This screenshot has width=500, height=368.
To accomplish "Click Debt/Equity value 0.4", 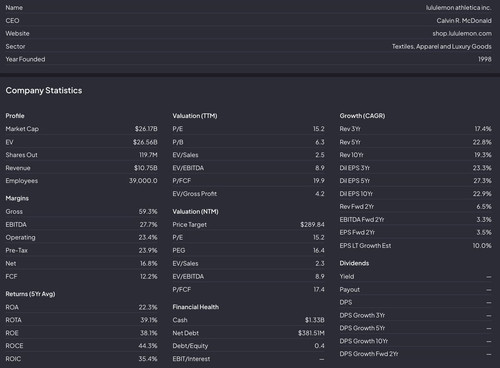I will pos(319,346).
